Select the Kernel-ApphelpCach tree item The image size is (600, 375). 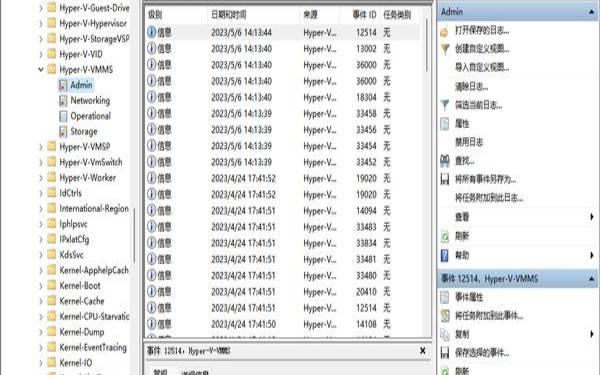click(94, 270)
